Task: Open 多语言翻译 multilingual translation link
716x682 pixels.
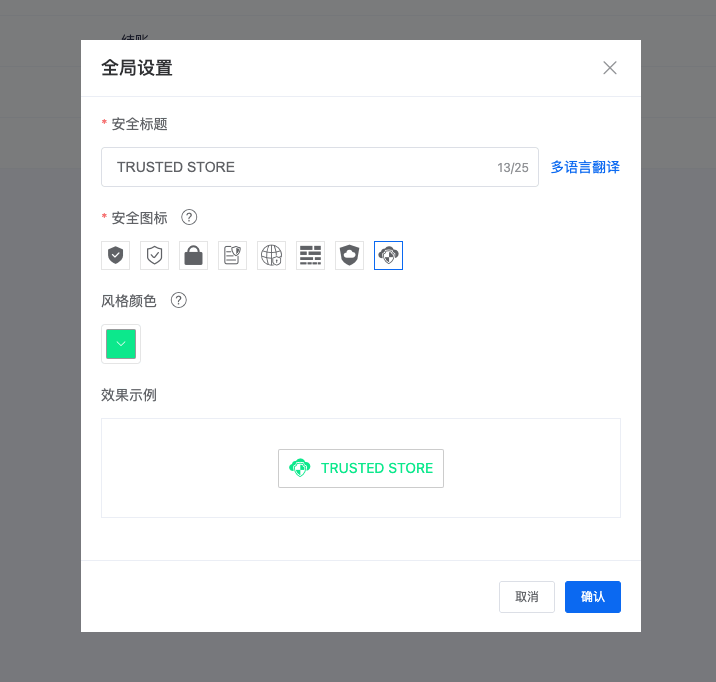Action: click(x=585, y=167)
